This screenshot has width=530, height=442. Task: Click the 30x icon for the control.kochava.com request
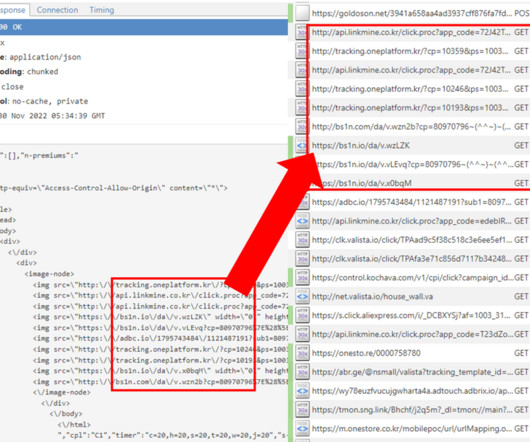click(x=302, y=278)
